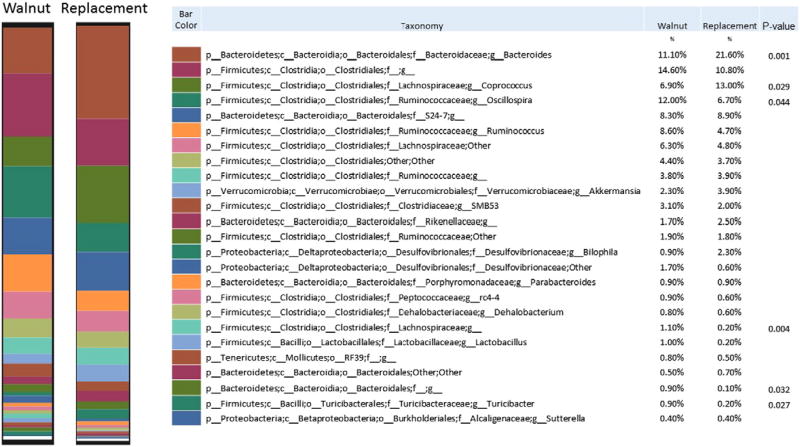
Task: Select the SMB53 row legend swatch
Action: coord(186,206)
